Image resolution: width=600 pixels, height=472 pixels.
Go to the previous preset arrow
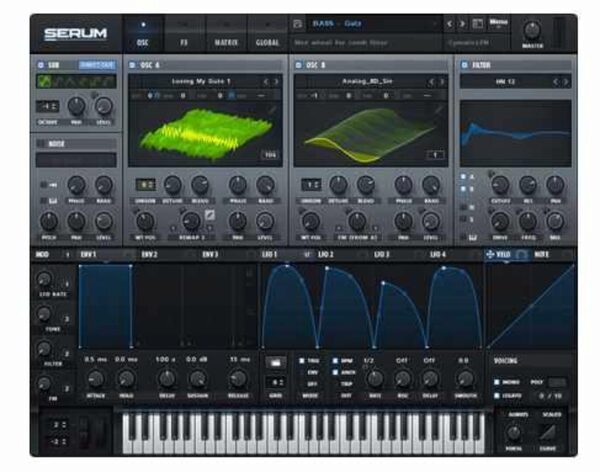(x=449, y=23)
